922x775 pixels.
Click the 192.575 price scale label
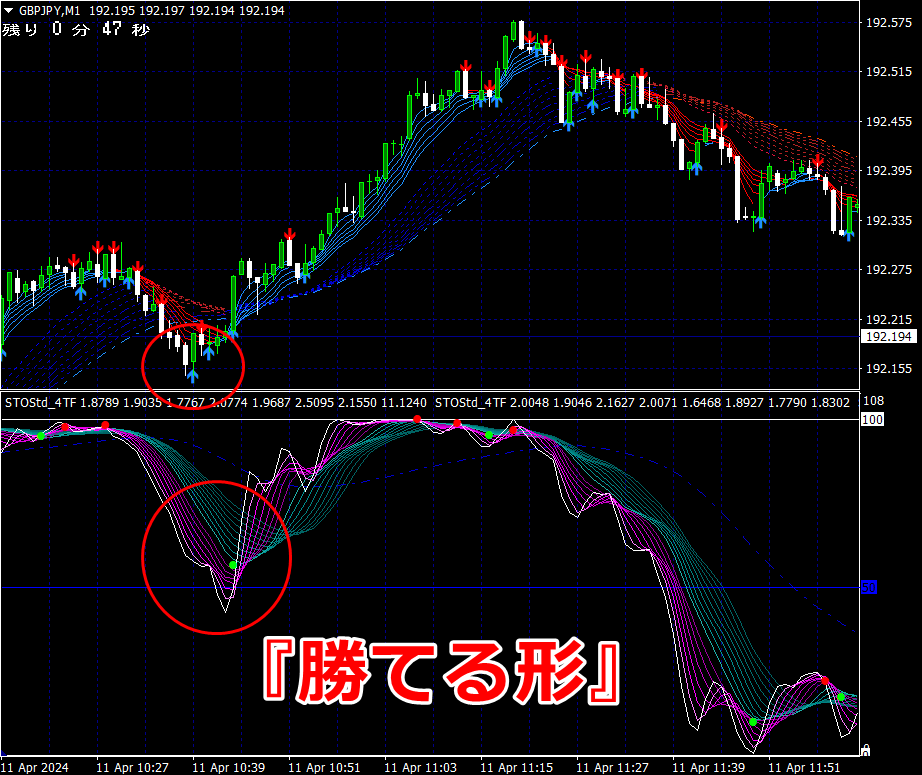[x=888, y=22]
